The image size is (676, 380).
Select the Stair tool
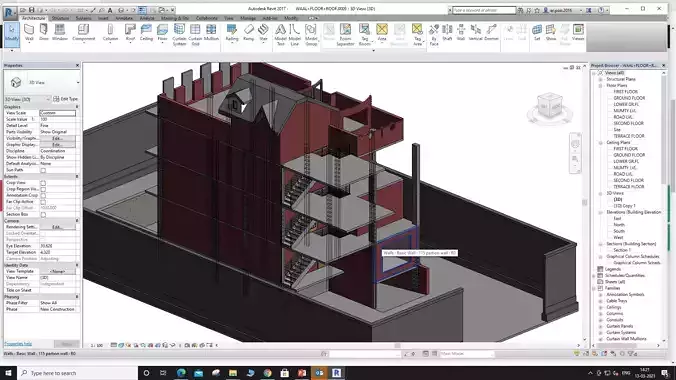pos(263,32)
